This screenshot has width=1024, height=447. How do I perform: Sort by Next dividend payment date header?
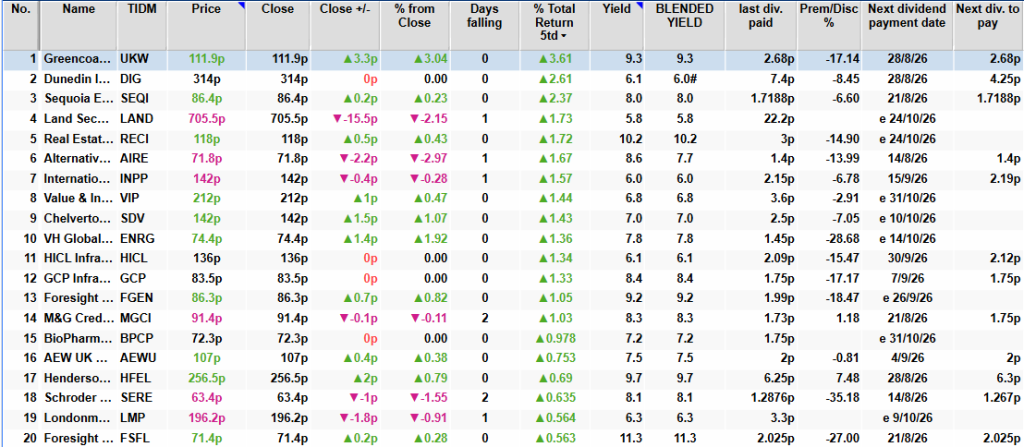click(x=907, y=16)
